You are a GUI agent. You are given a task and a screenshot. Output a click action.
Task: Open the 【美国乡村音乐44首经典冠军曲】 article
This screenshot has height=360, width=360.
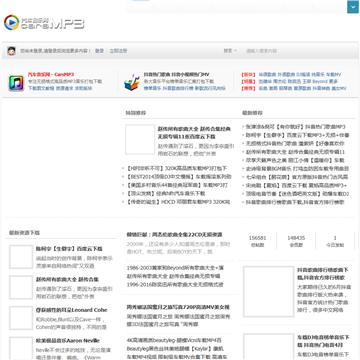coord(177,185)
